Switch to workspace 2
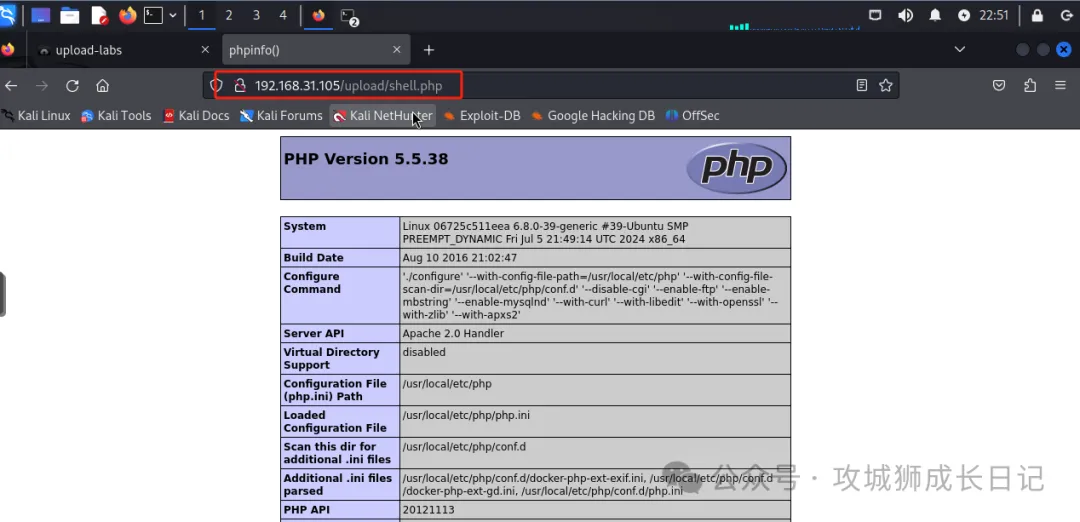This screenshot has width=1080, height=522. [x=229, y=15]
